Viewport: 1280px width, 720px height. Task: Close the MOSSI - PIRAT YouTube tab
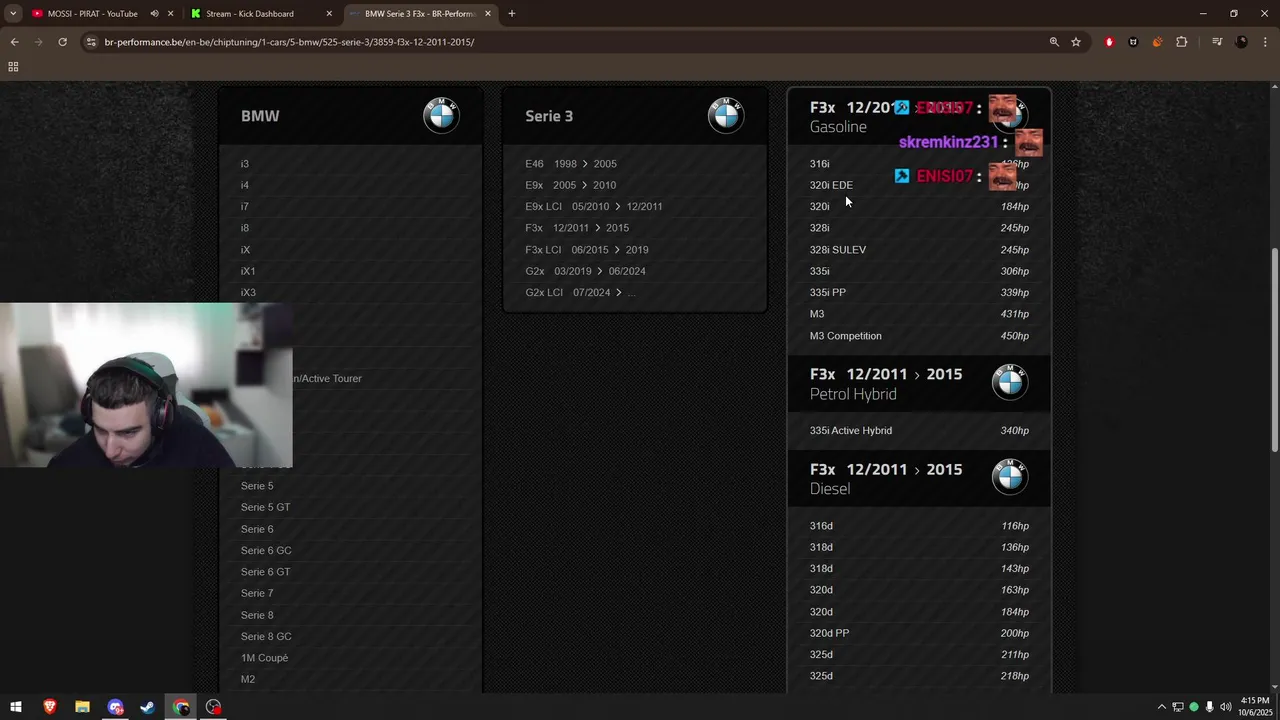point(171,14)
